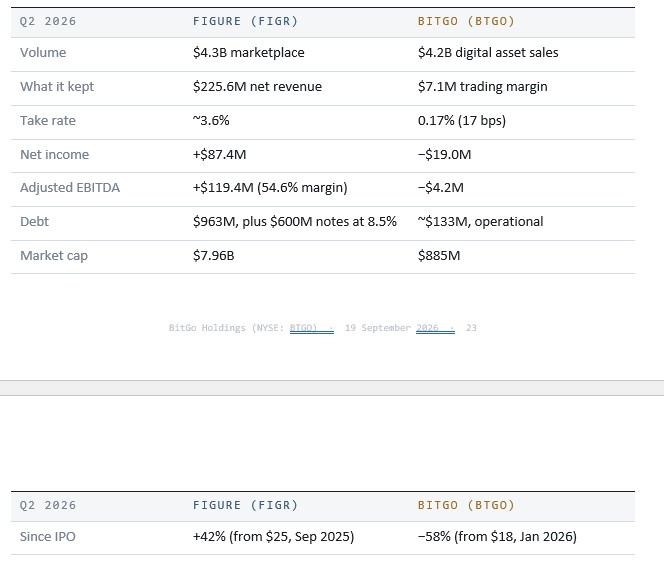Click '$963M, plus $600M notes at 8.5%'

click(295, 222)
